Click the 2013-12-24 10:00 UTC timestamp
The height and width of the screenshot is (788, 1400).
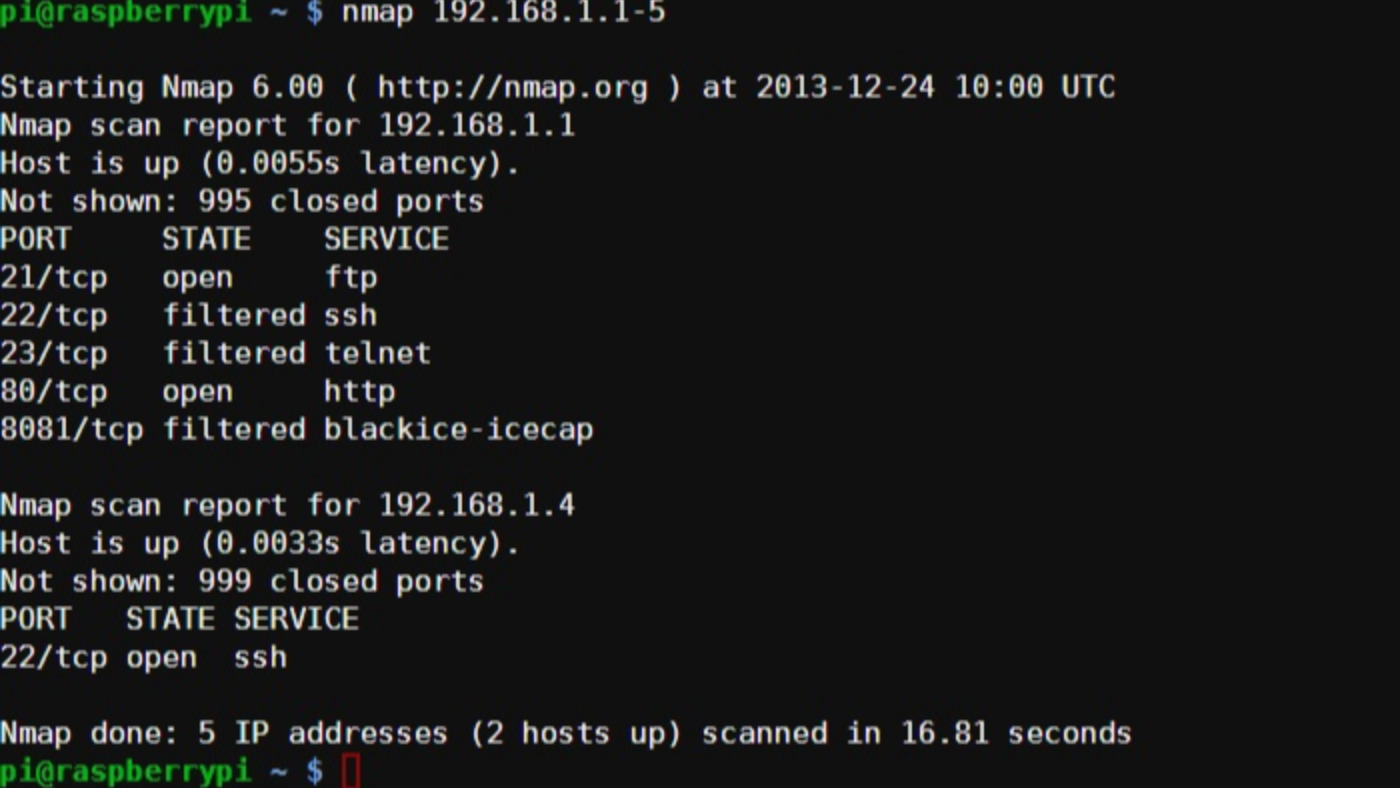pos(935,87)
